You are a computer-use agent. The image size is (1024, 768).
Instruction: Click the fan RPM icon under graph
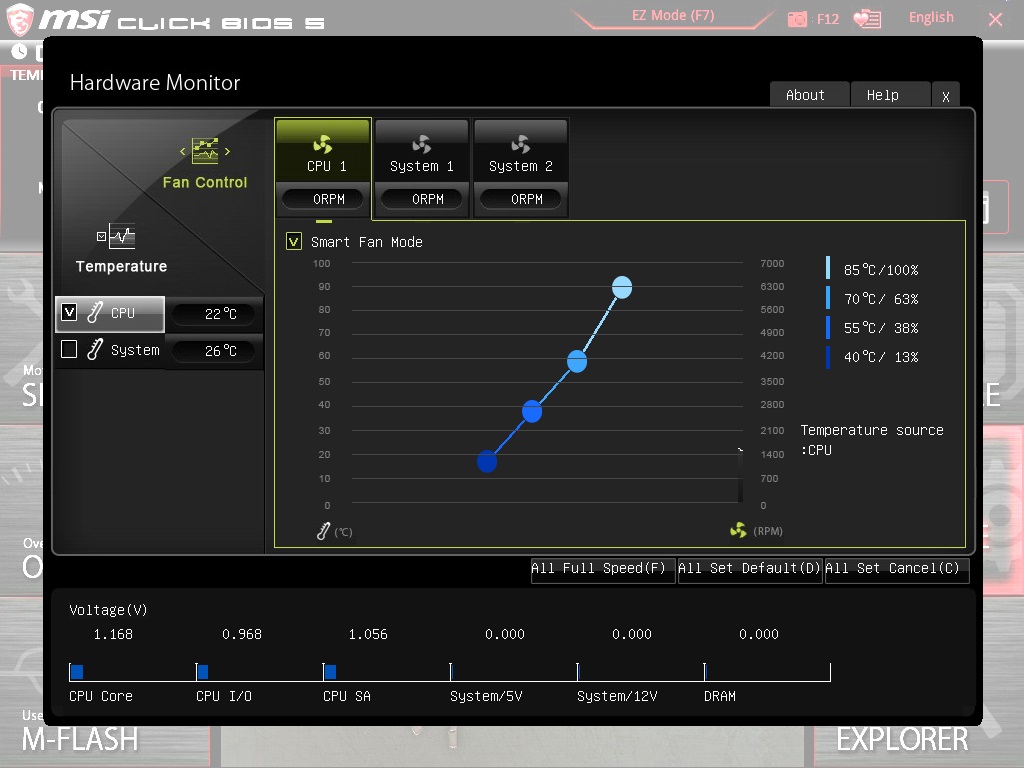[738, 530]
